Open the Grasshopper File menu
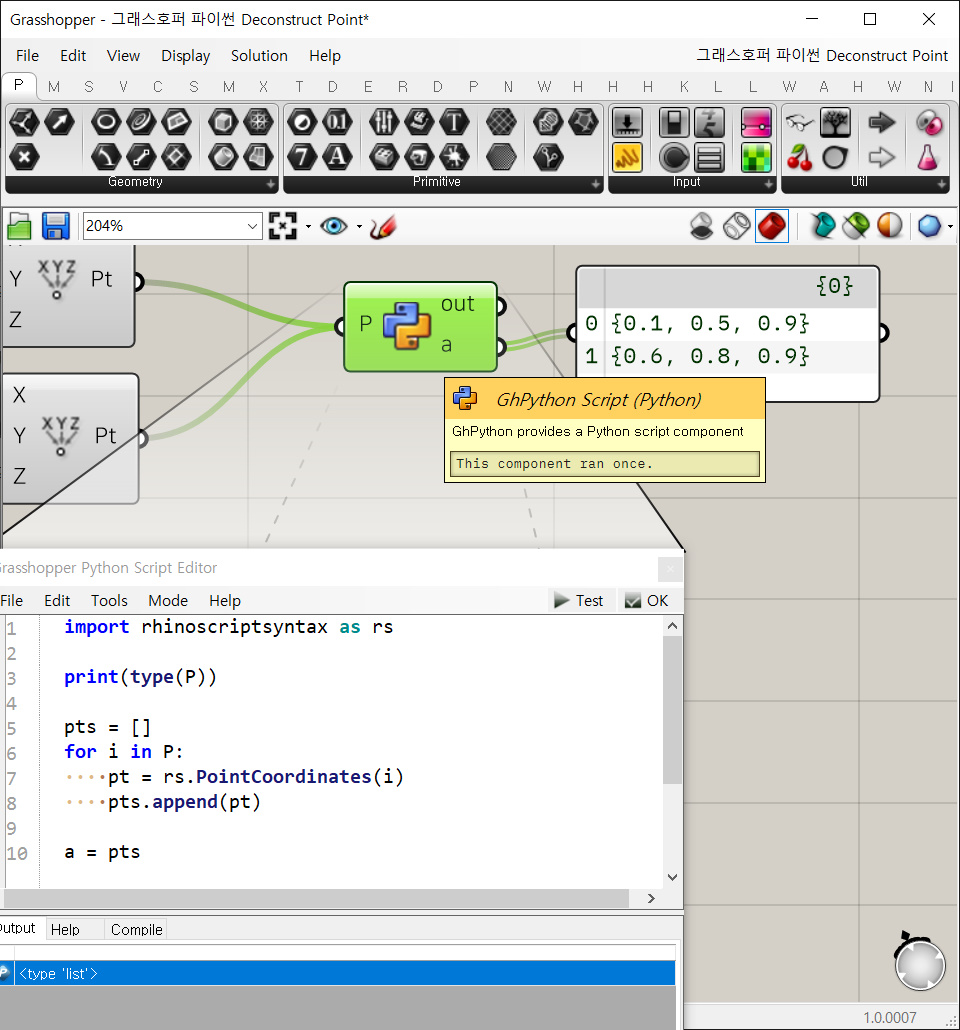 (28, 56)
